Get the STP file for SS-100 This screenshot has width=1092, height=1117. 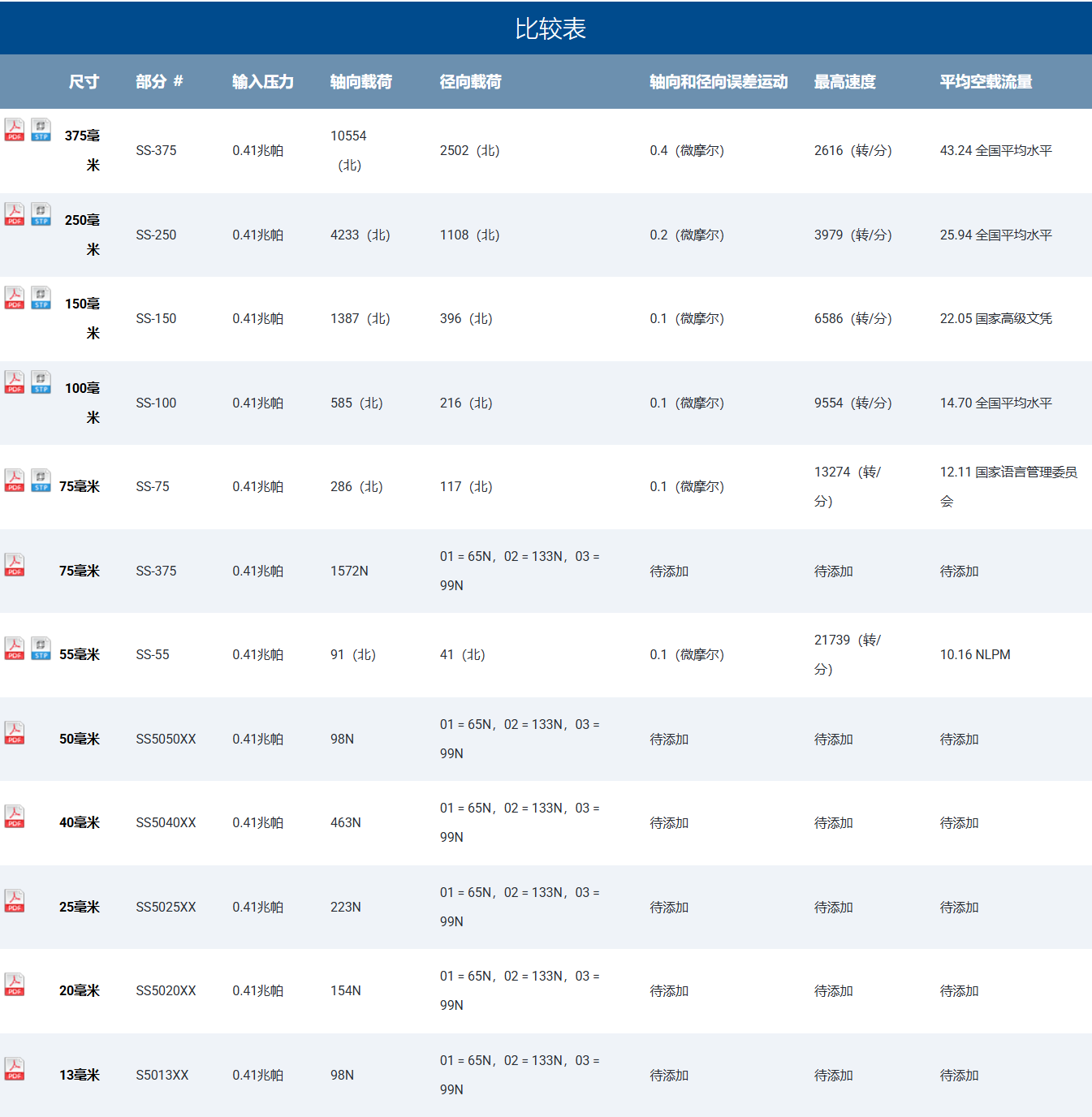click(41, 382)
